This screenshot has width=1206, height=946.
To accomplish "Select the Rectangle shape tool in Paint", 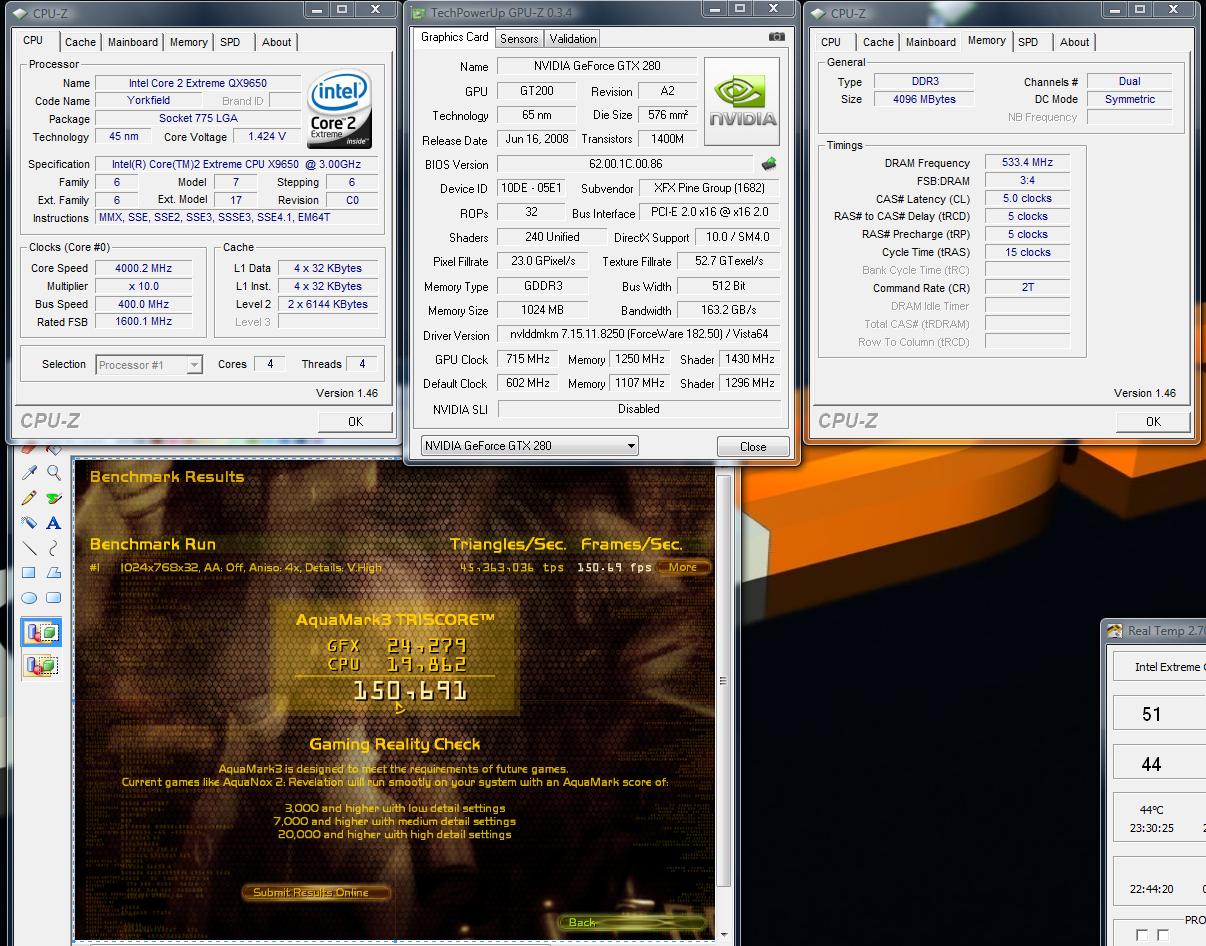I will [x=29, y=572].
